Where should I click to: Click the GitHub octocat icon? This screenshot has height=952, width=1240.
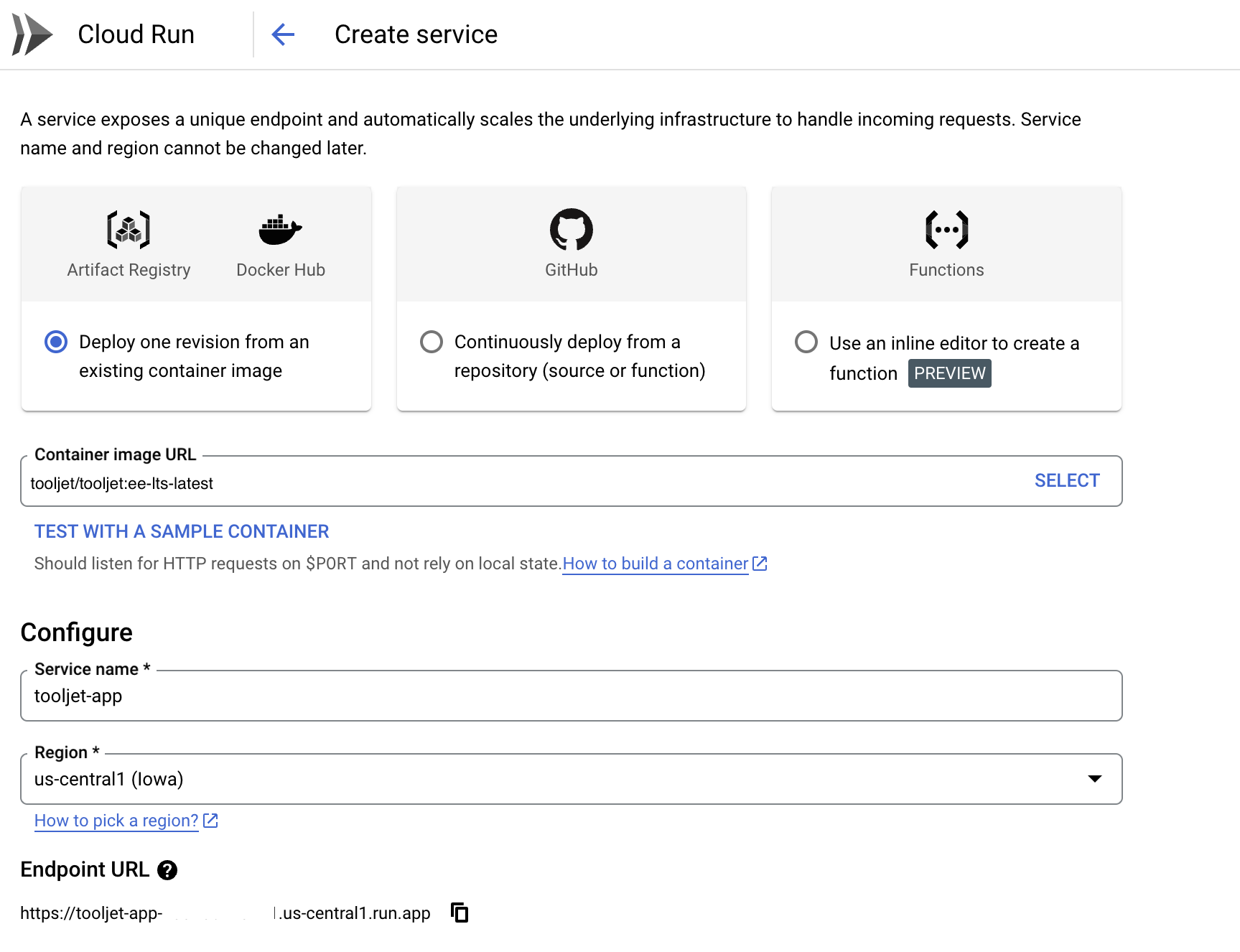coord(571,230)
